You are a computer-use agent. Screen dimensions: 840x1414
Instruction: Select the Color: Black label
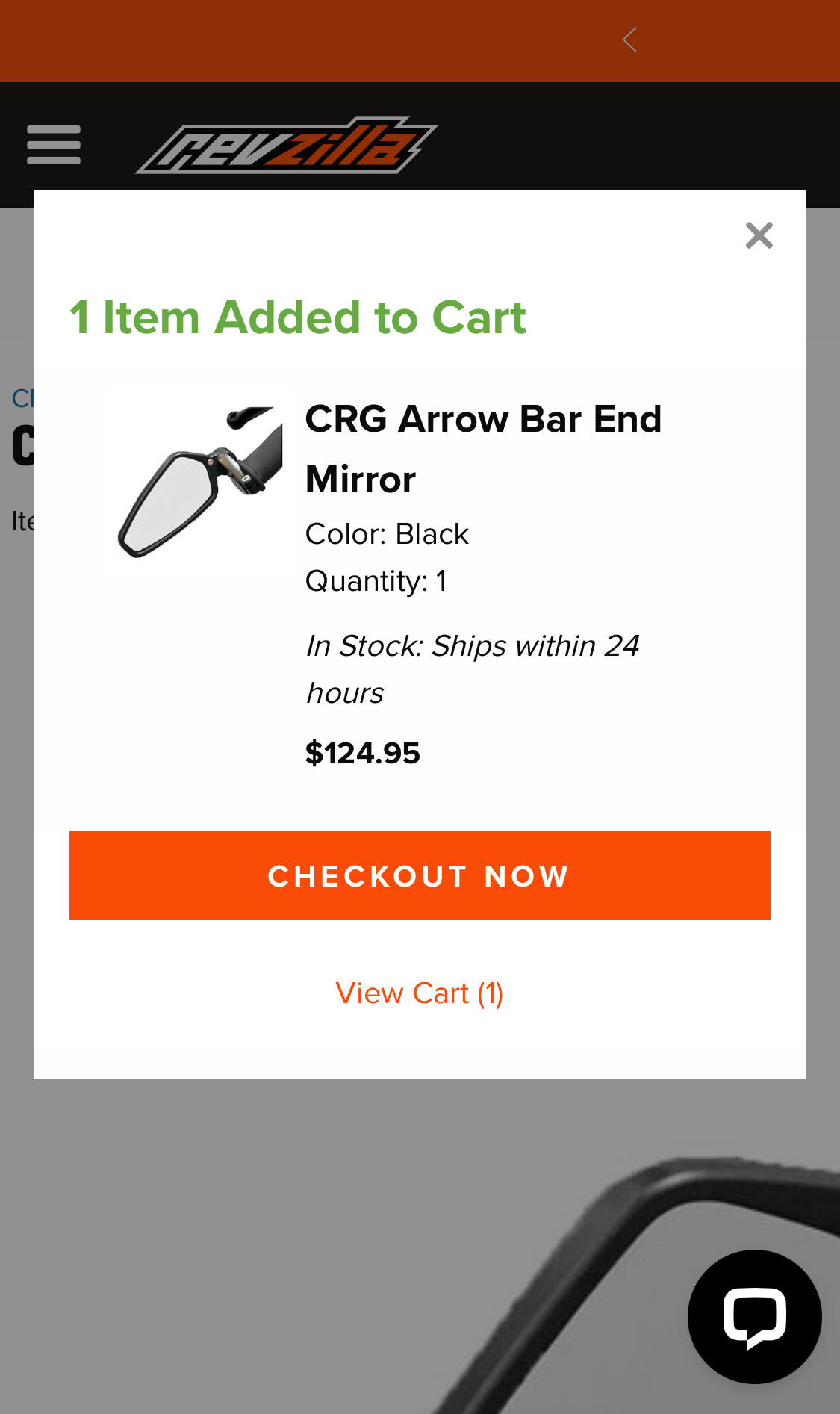(x=387, y=534)
